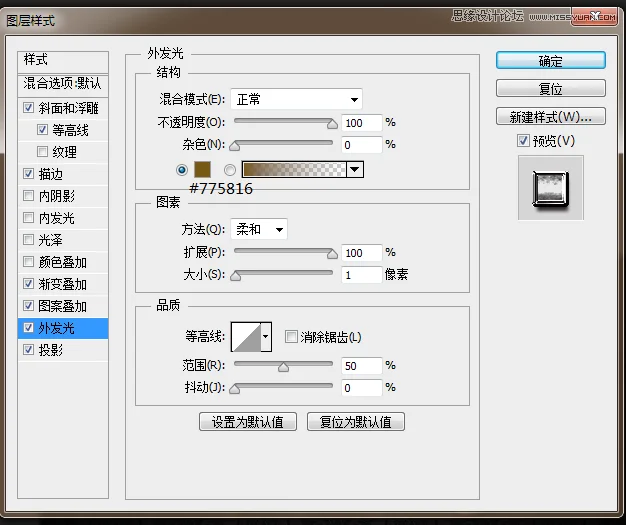Open 等高线 contour picker arrow

(x=266, y=337)
